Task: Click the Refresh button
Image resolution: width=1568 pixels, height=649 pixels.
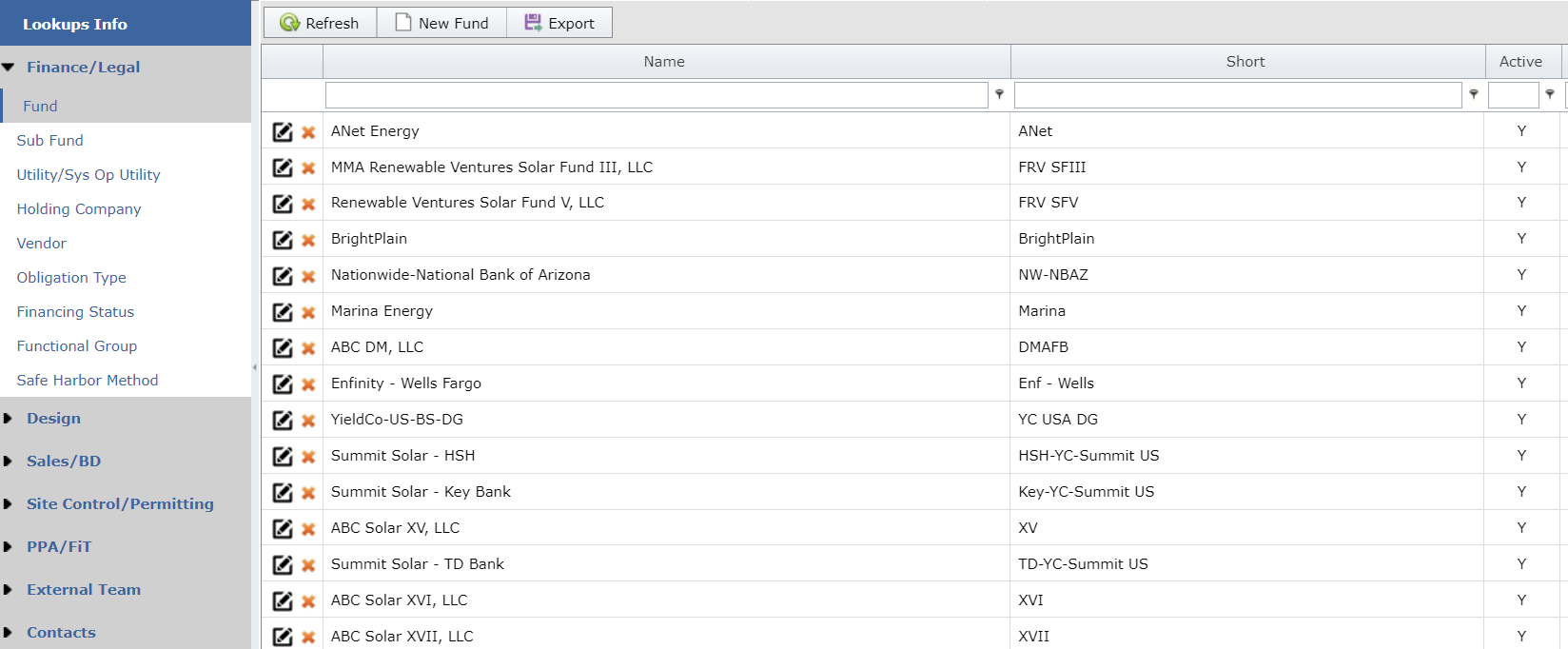Action: click(320, 23)
